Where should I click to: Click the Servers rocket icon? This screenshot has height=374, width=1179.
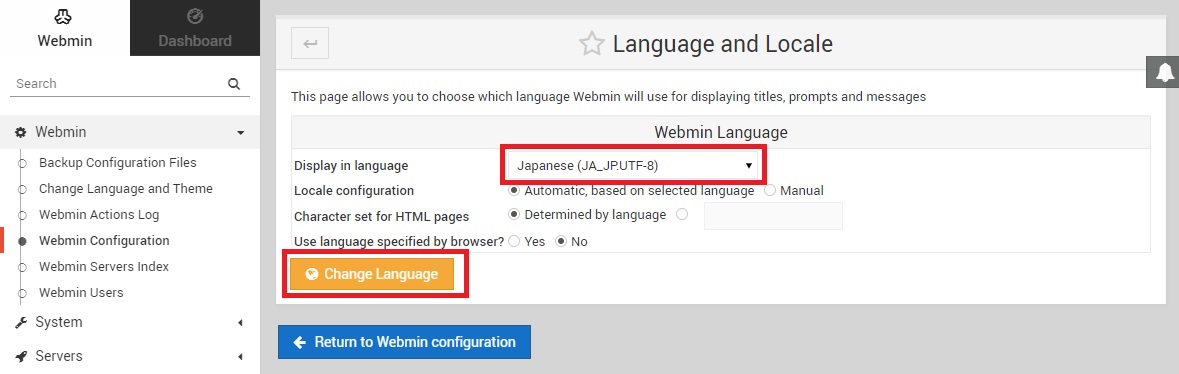point(21,357)
